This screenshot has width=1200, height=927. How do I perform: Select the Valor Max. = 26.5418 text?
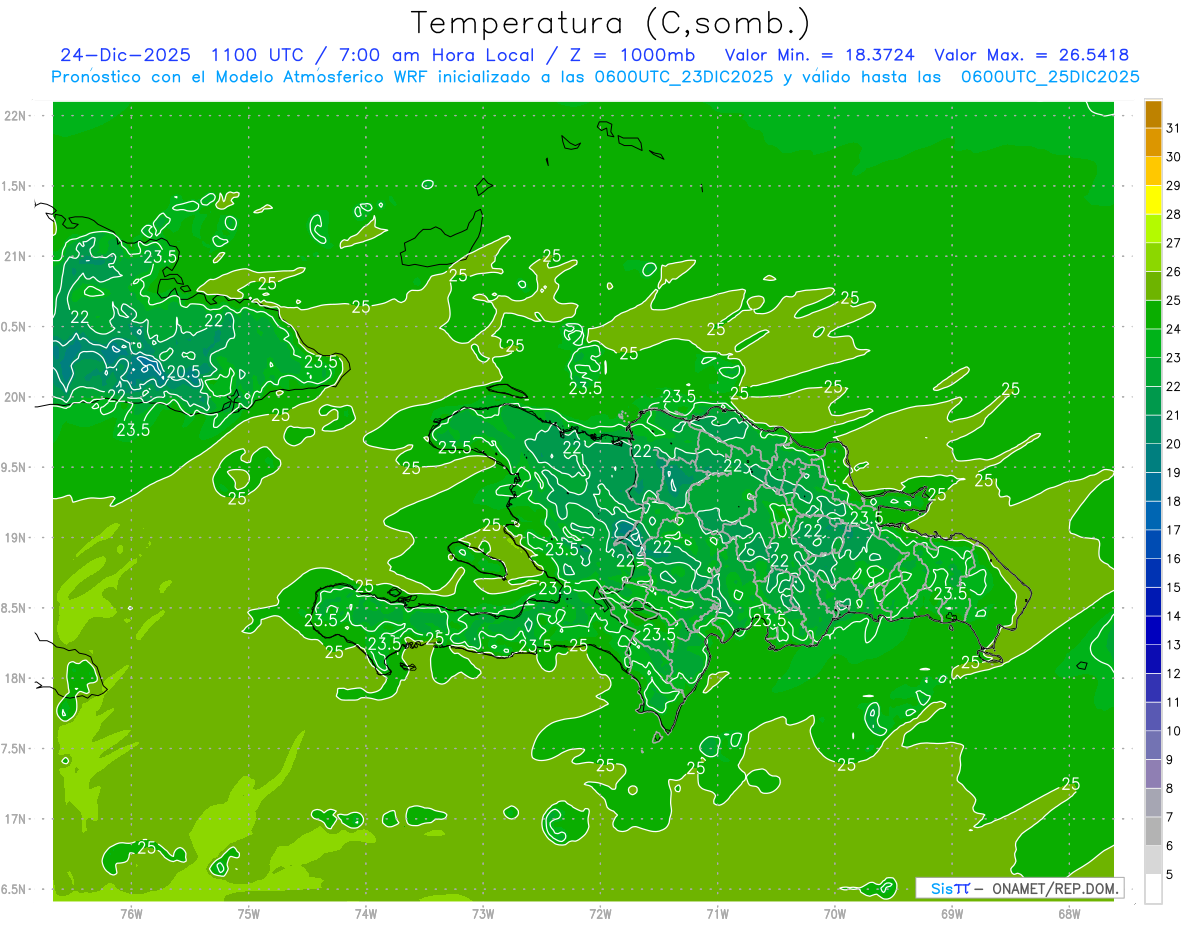1031,55
